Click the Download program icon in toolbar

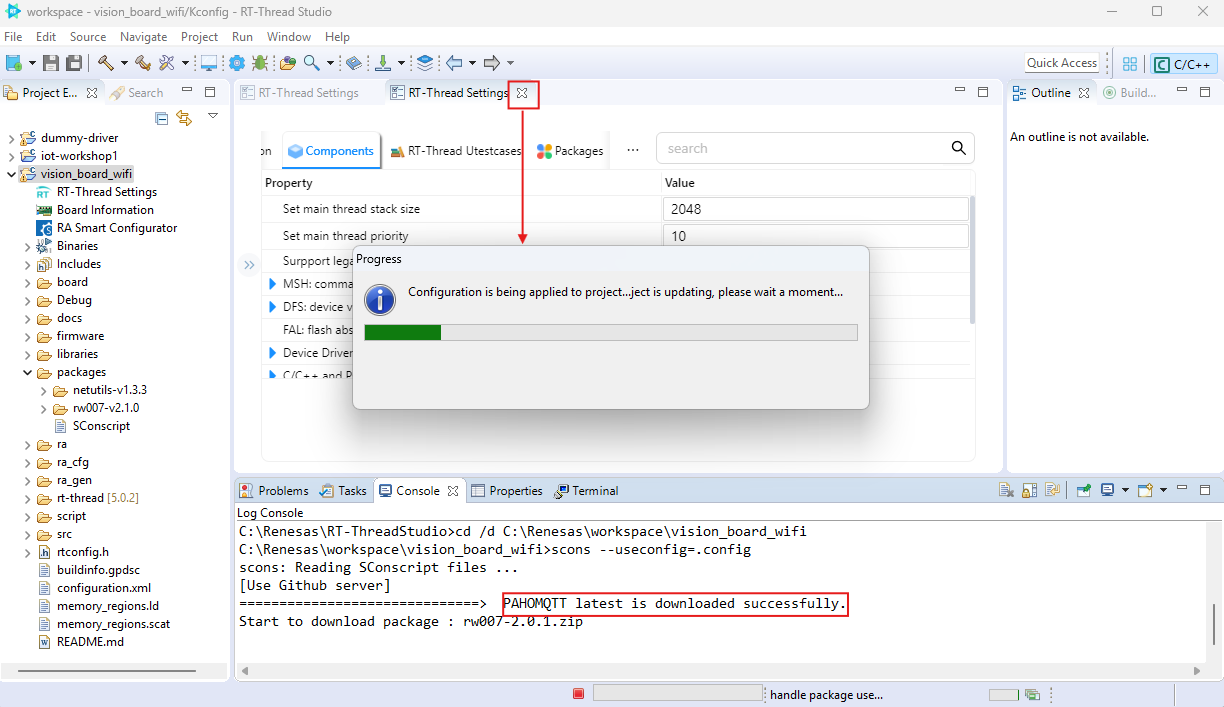[382, 63]
